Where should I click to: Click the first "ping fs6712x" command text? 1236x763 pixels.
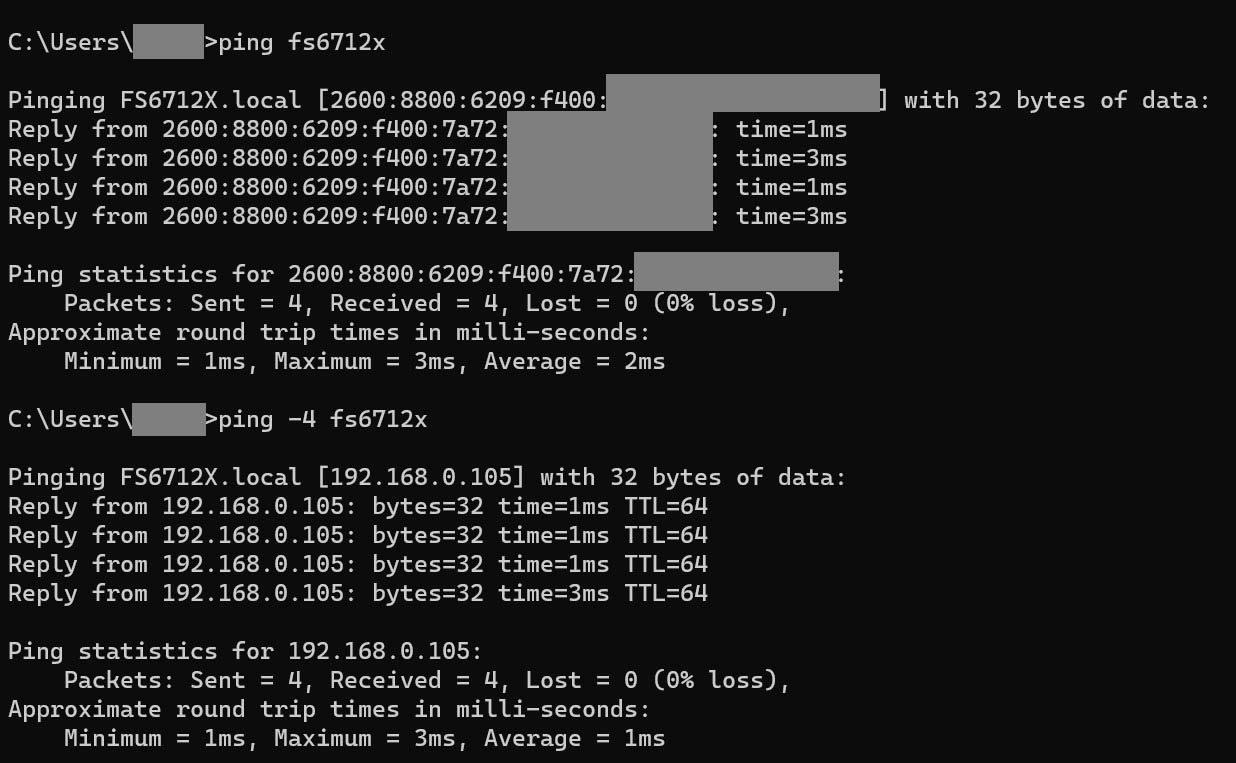coord(301,42)
